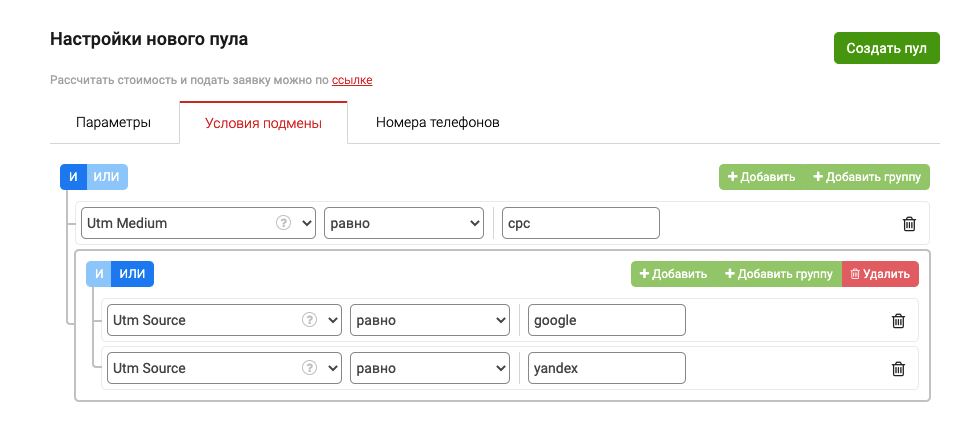This screenshot has width=976, height=436.
Task: Open the Номера телефонов tab
Action: click(x=438, y=123)
